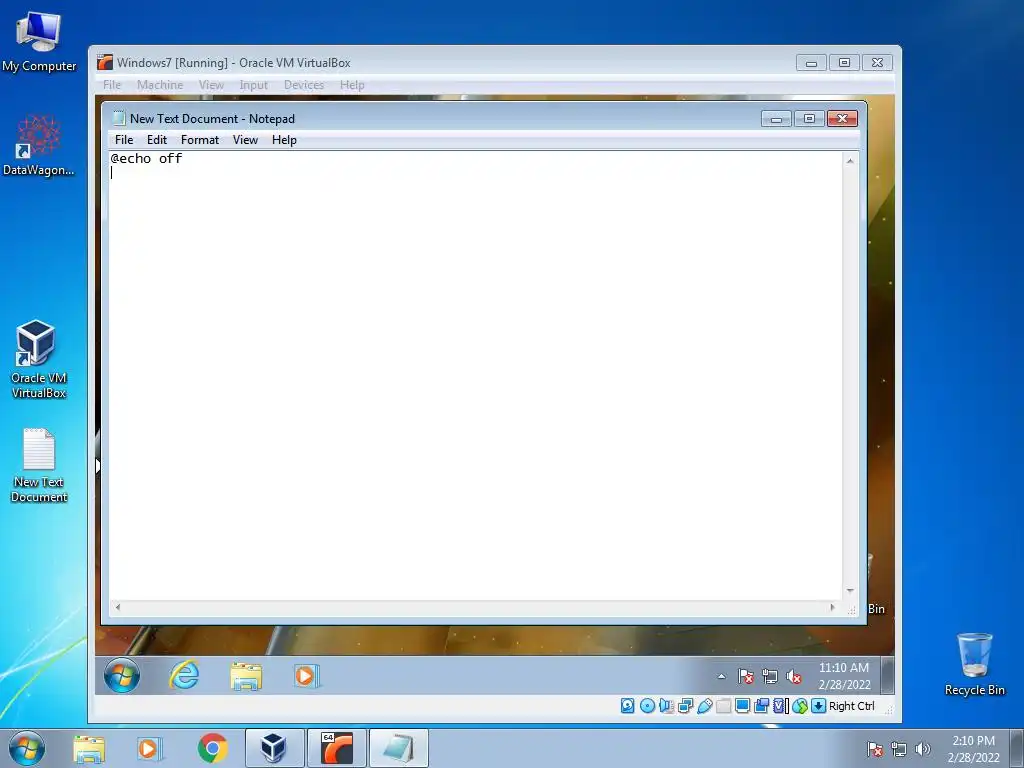This screenshot has height=768, width=1024.
Task: Select the DataWagon desktop shortcut
Action: tap(39, 145)
